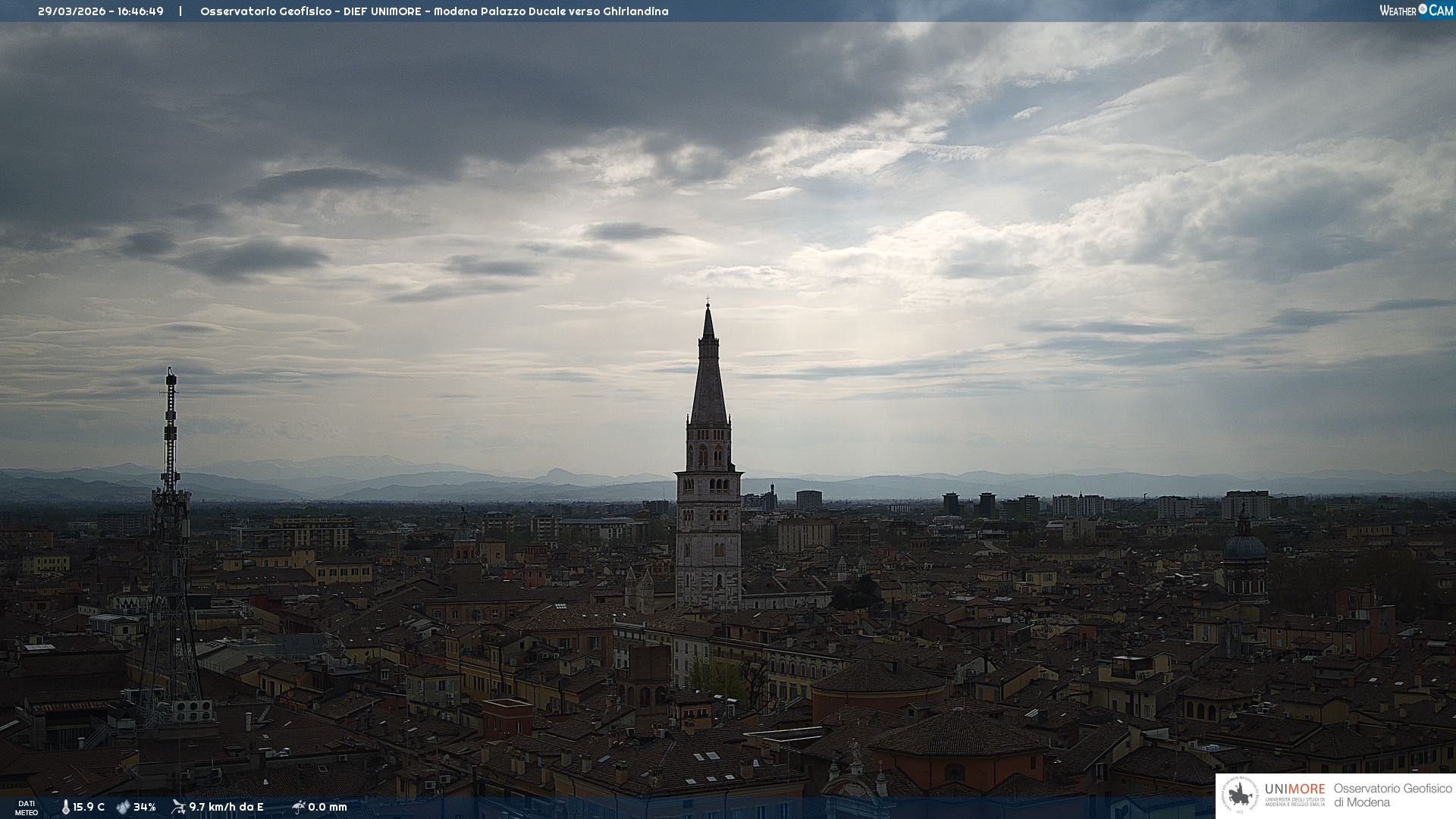Image resolution: width=1456 pixels, height=819 pixels.
Task: Click the wind anemometer icon
Action: click(x=178, y=807)
